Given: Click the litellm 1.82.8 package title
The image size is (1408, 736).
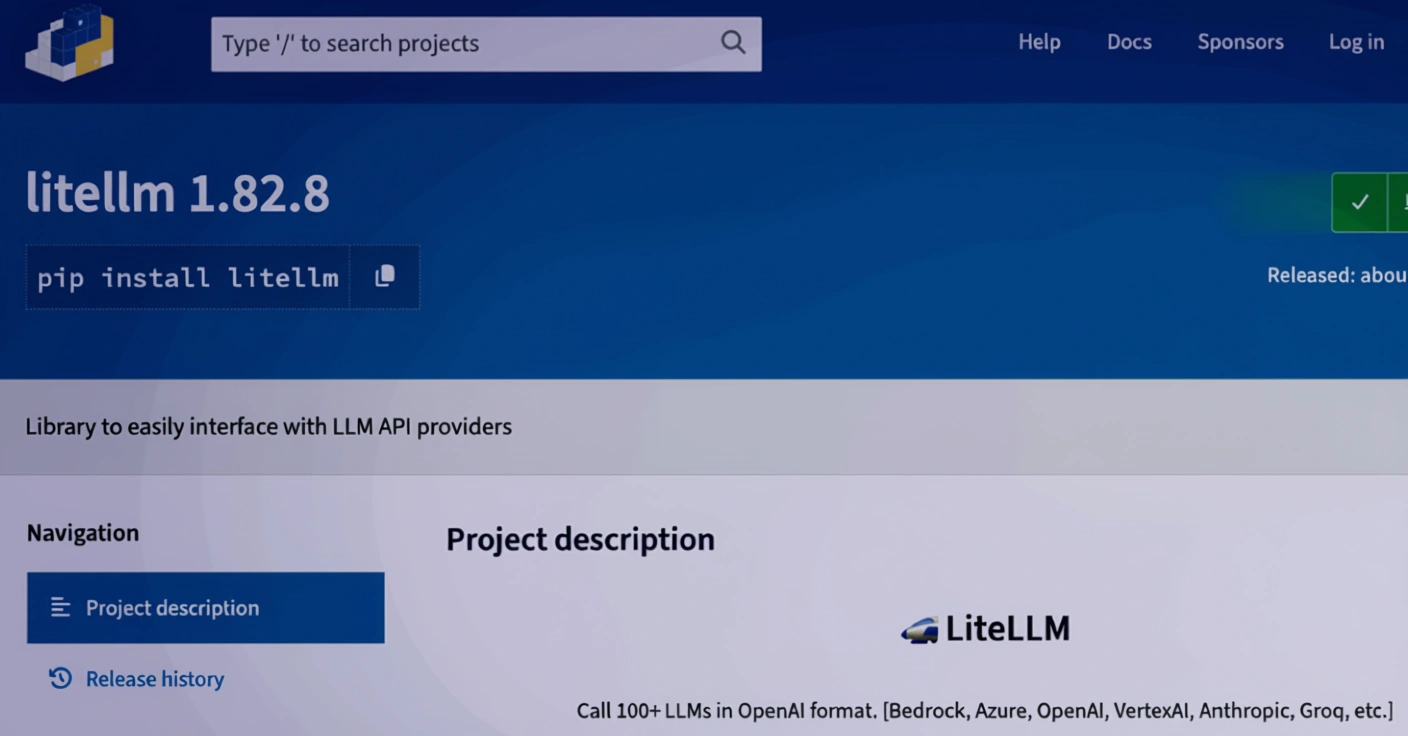Looking at the screenshot, I should [x=177, y=193].
